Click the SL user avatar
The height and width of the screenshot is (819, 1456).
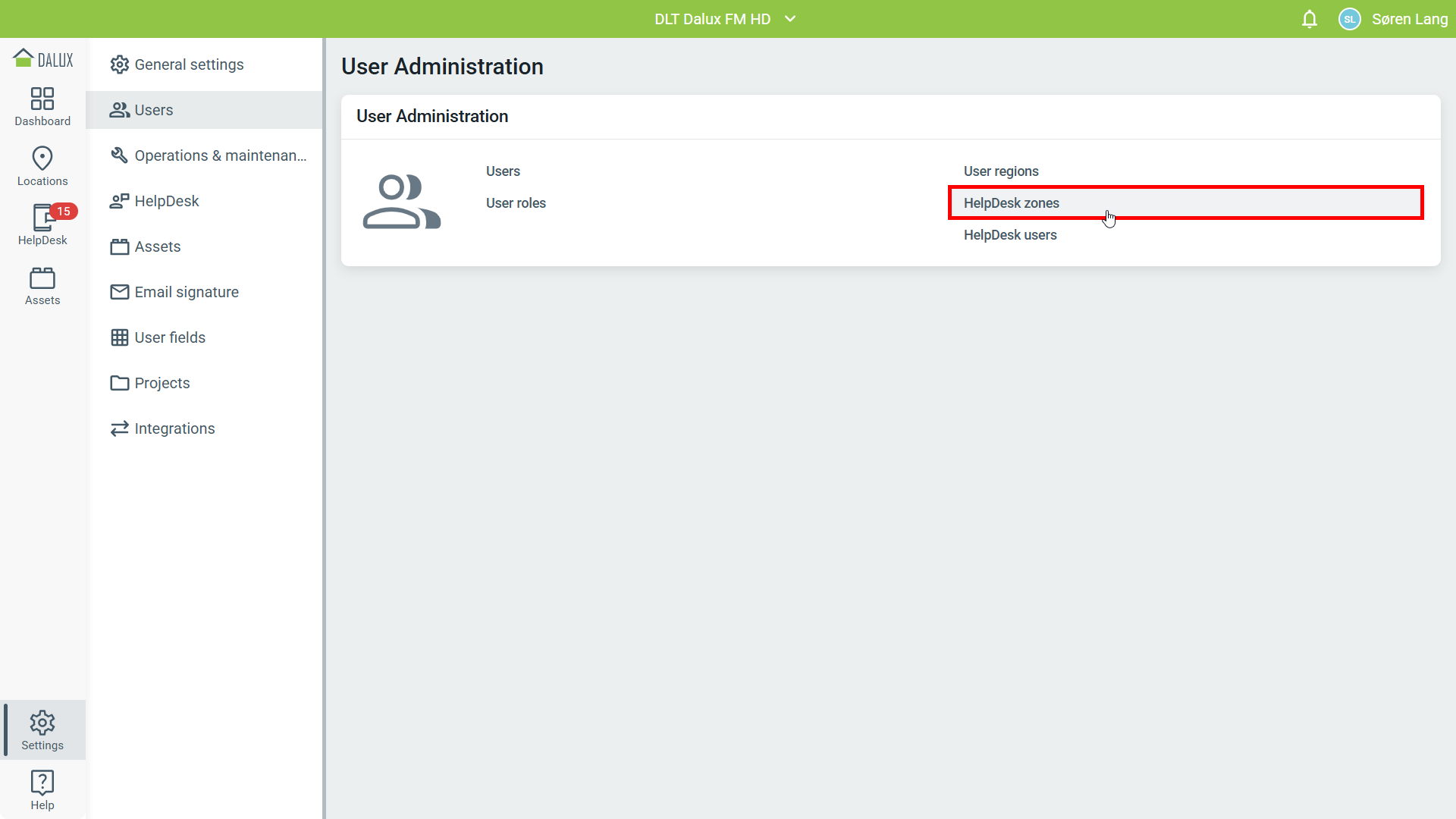click(1350, 19)
